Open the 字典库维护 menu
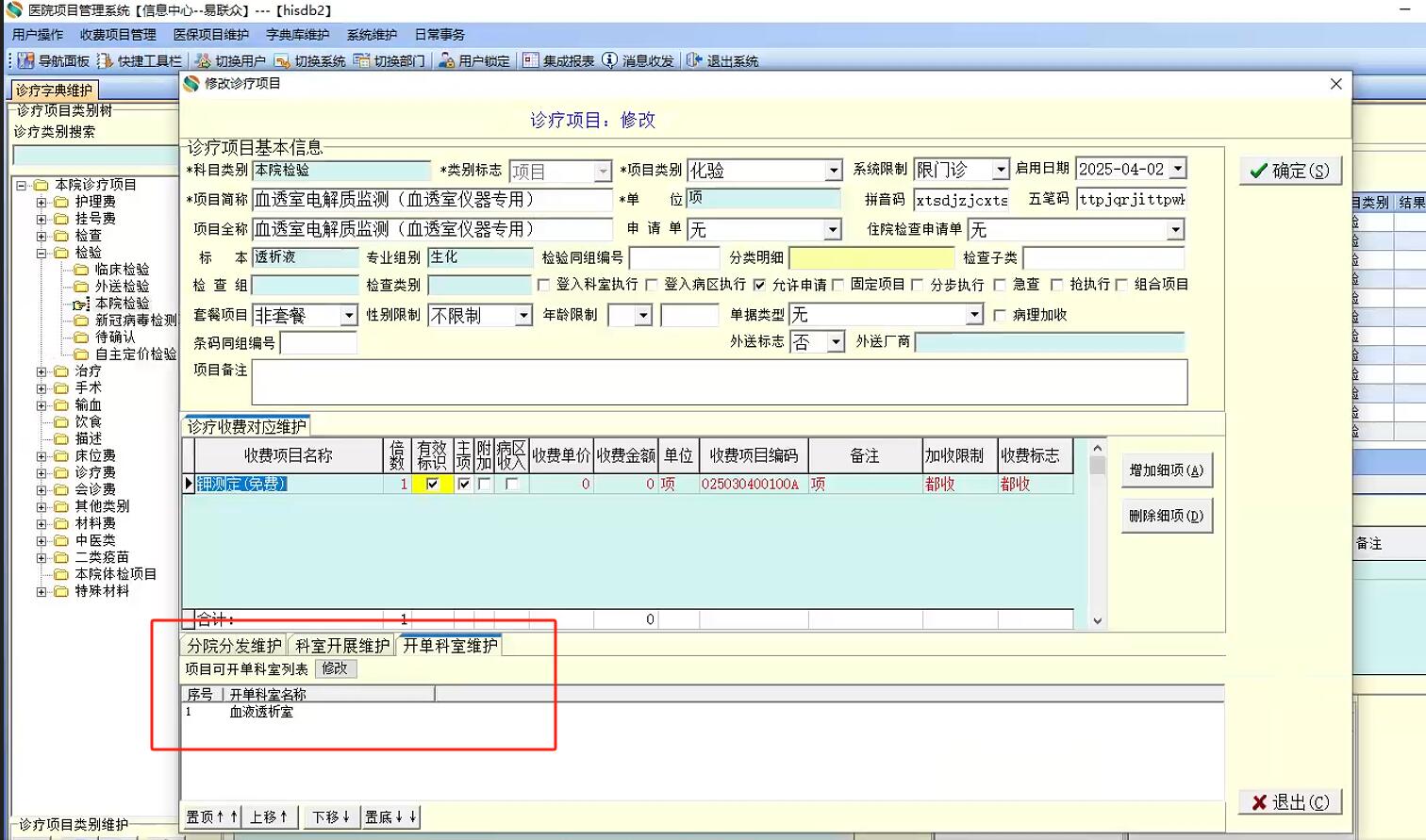This screenshot has width=1426, height=840. (x=297, y=35)
